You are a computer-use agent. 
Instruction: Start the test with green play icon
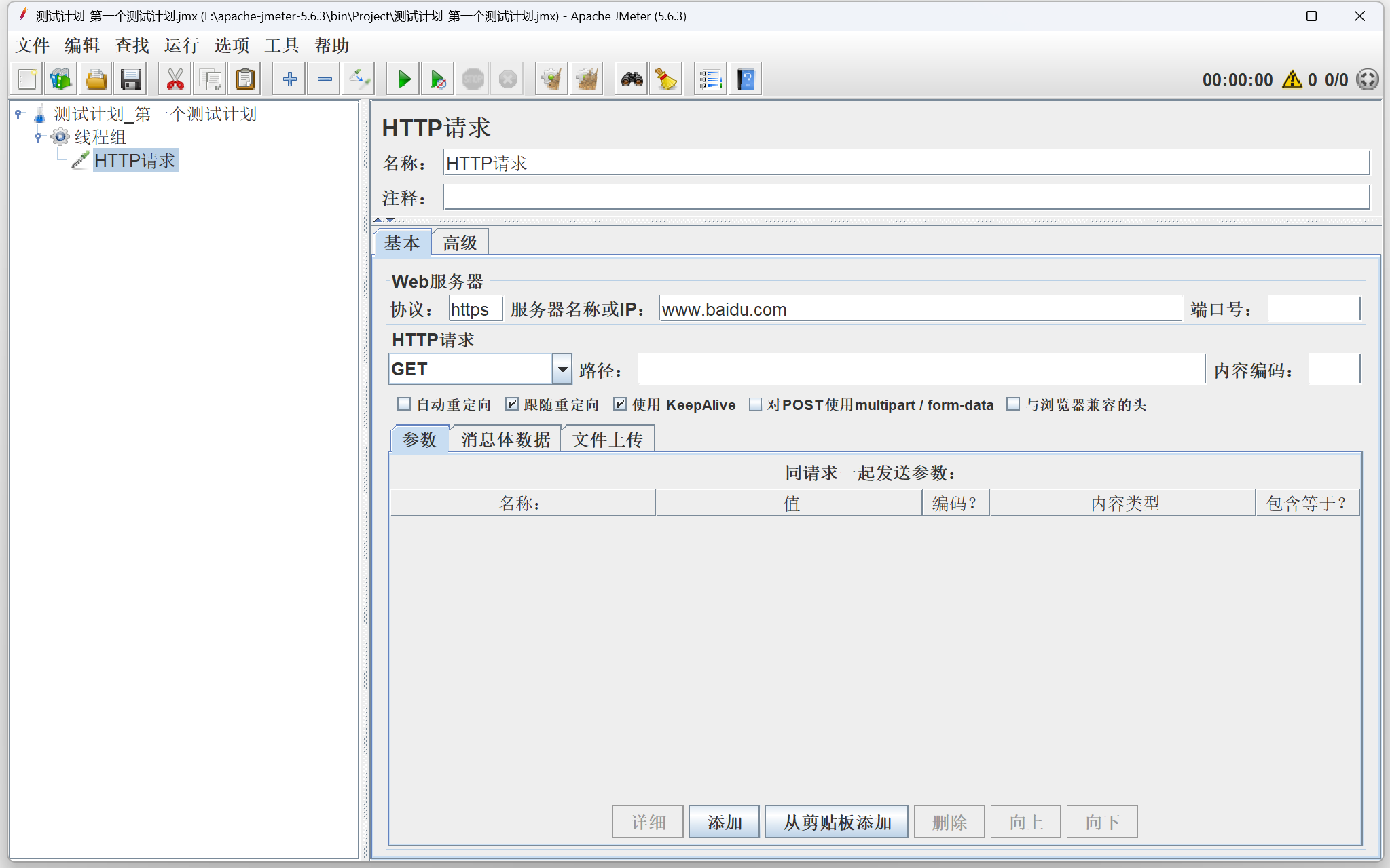403,79
